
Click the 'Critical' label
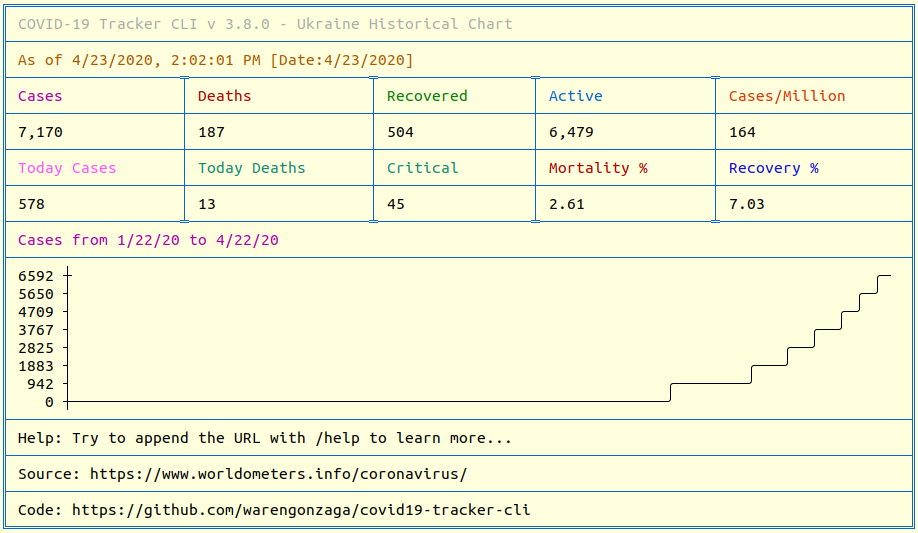(422, 168)
